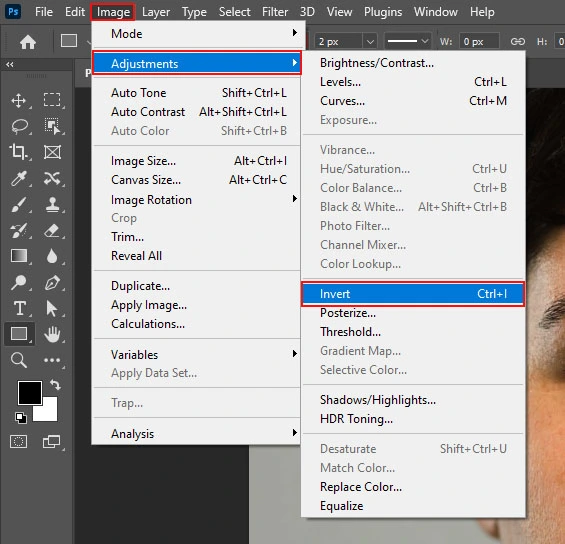Choose Image Size command
Image resolution: width=565 pixels, height=544 pixels.
click(197, 161)
